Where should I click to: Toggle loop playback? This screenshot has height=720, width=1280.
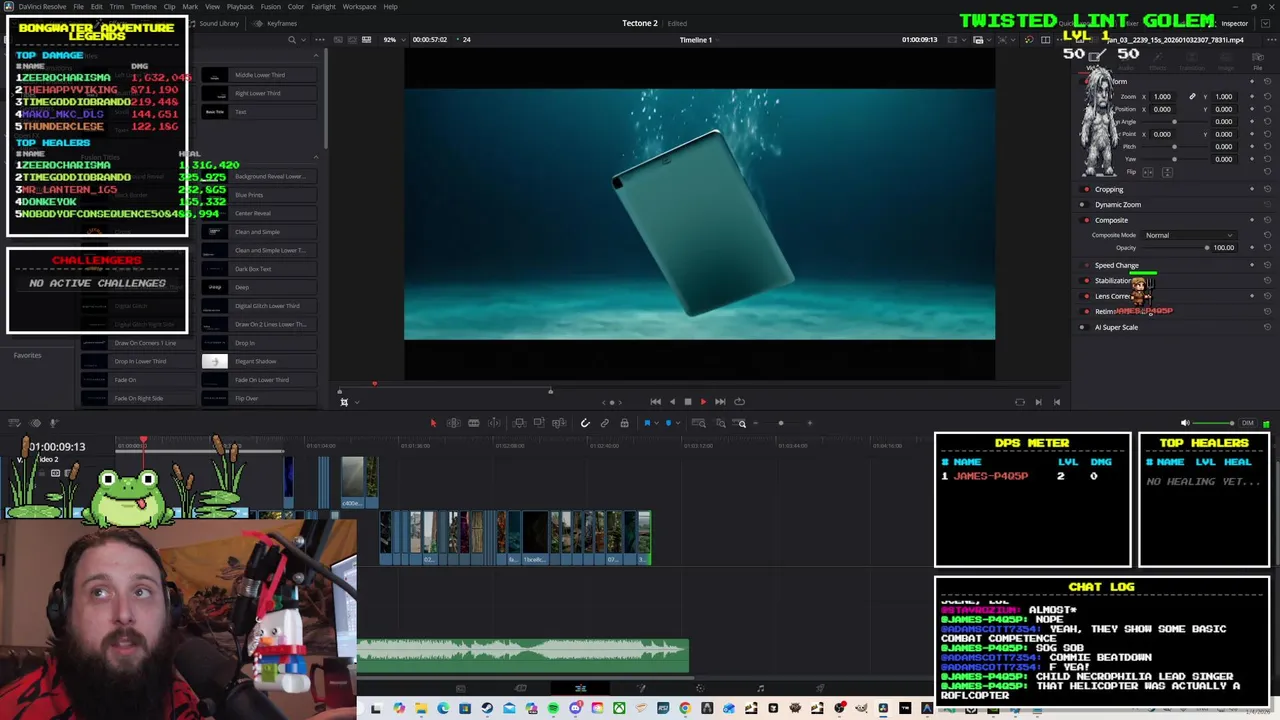739,402
